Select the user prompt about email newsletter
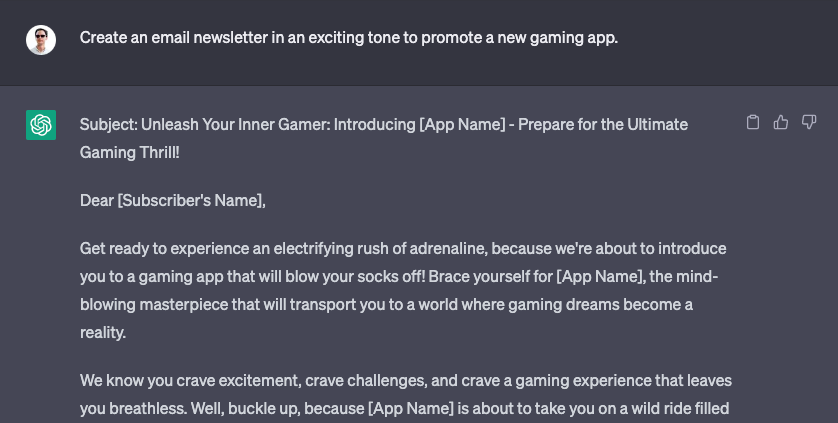Viewport: 838px width, 423px height. pyautogui.click(x=348, y=37)
